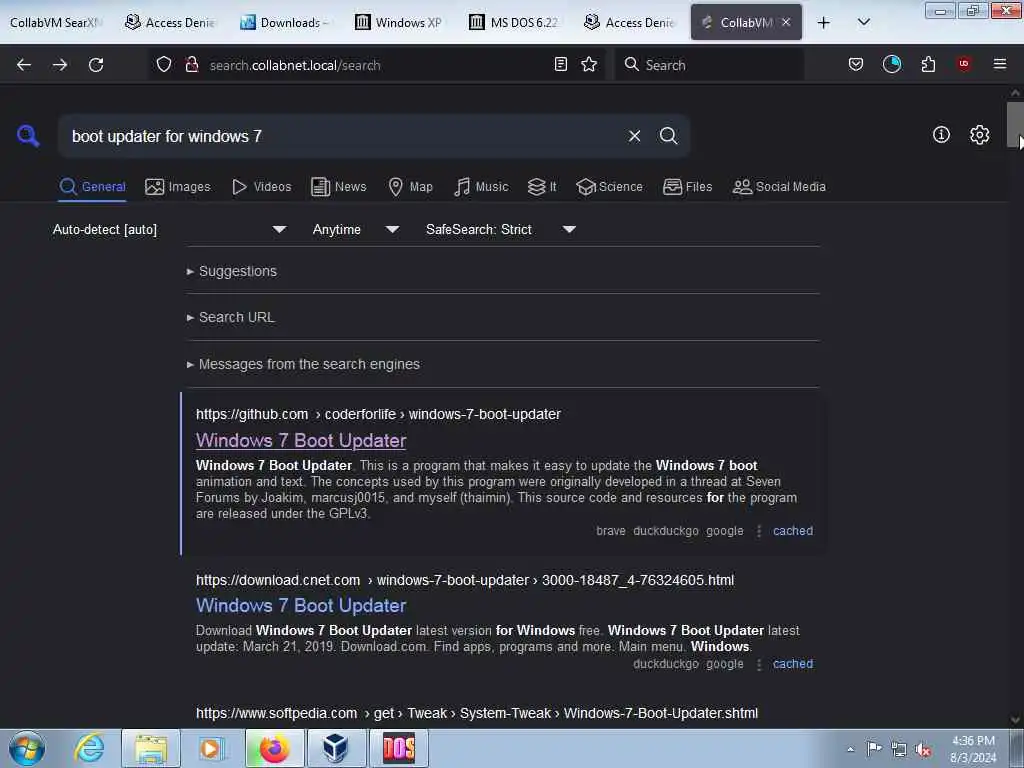Open the Auto-detect language dropdown
The height and width of the screenshot is (768, 1024).
point(169,229)
